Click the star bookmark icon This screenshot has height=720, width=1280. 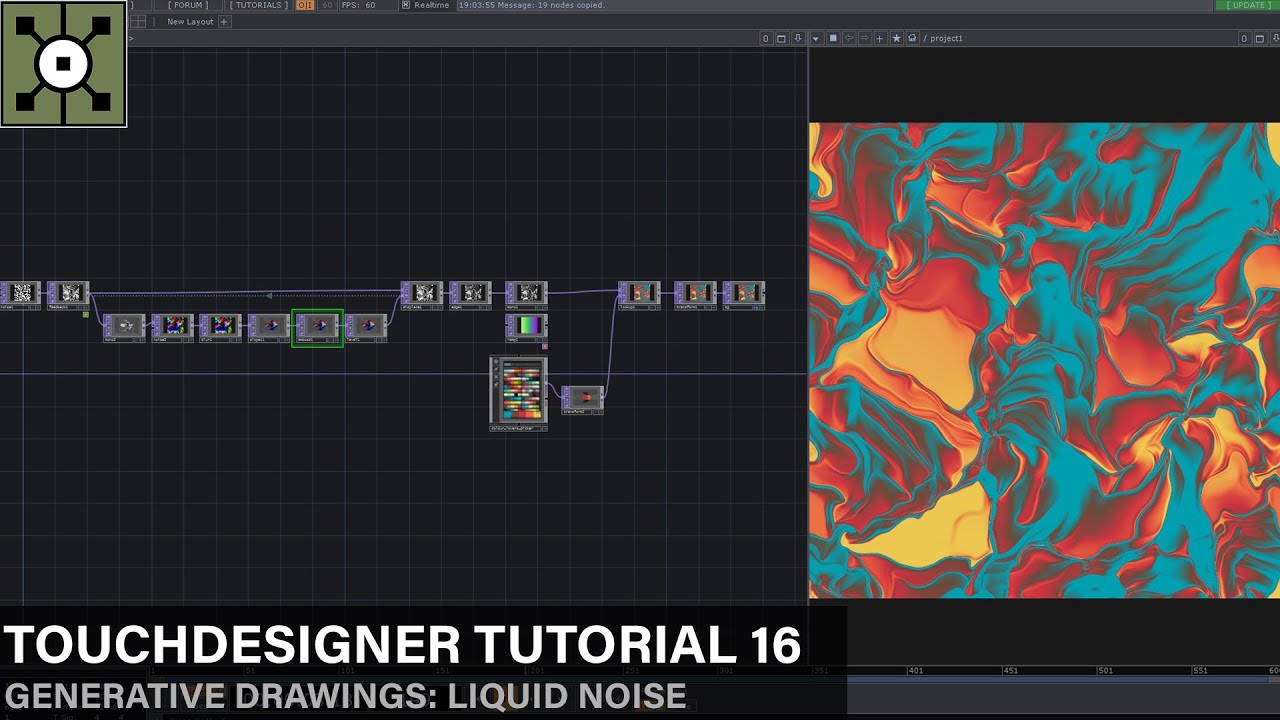896,38
